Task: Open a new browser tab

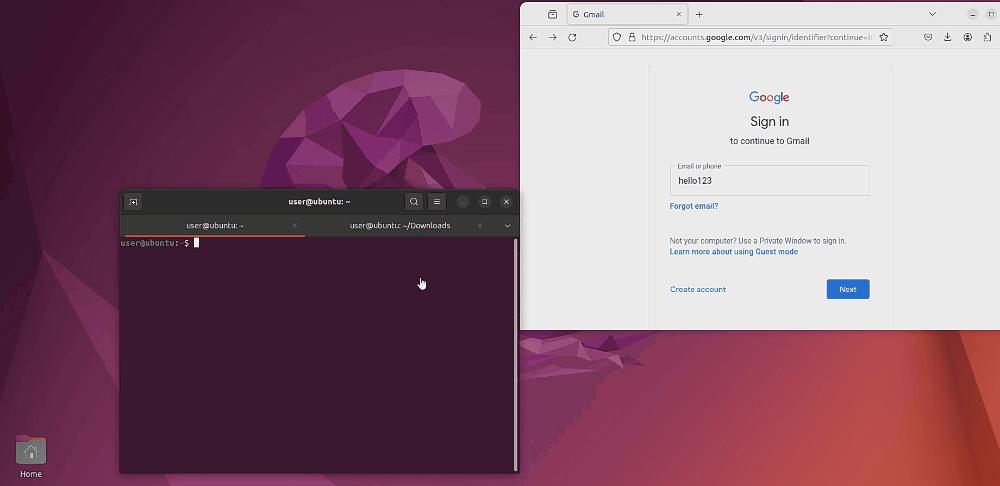Action: click(x=699, y=14)
